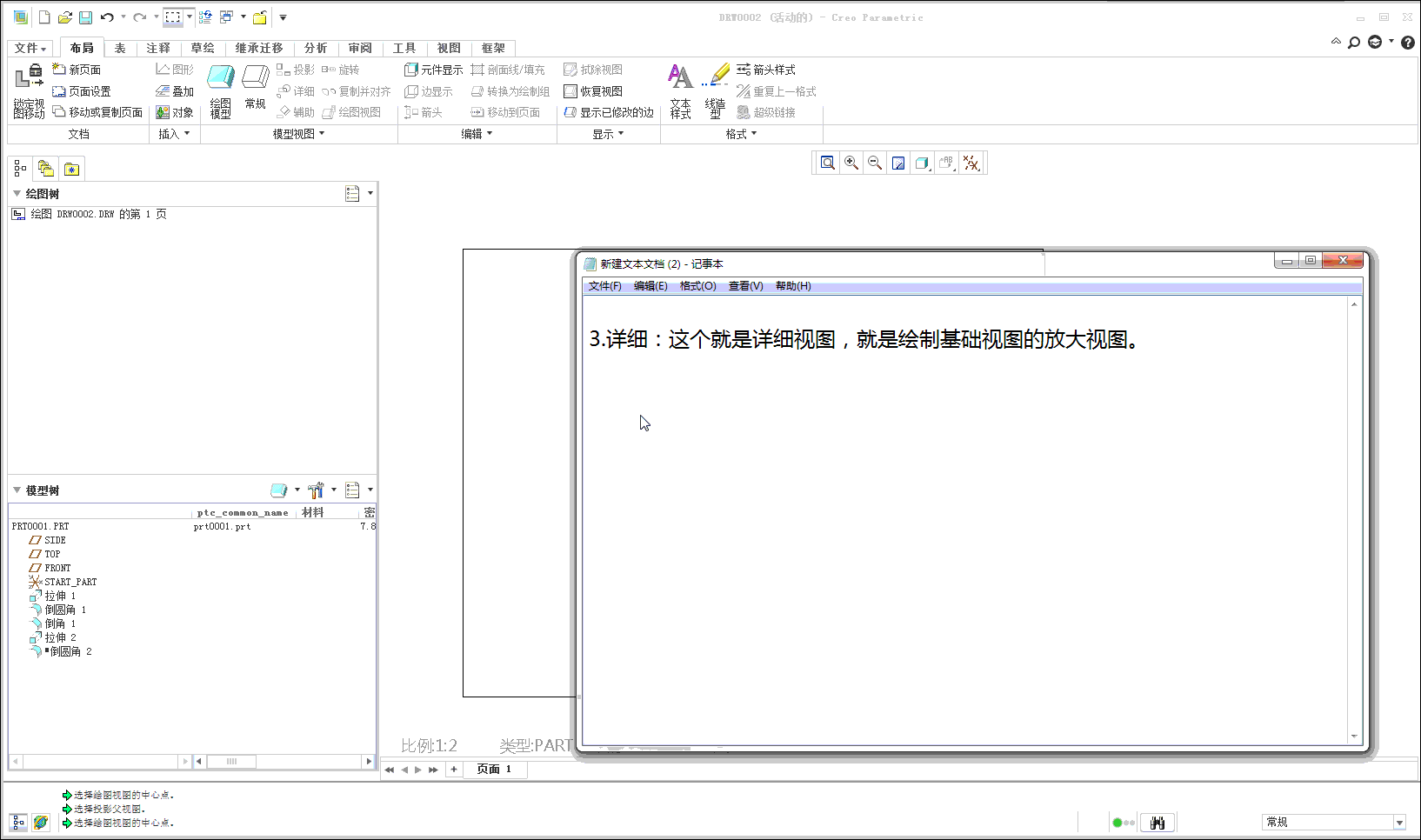Open the Display Style icon in graphics toolbar
This screenshot has width=1421, height=840.
922,163
